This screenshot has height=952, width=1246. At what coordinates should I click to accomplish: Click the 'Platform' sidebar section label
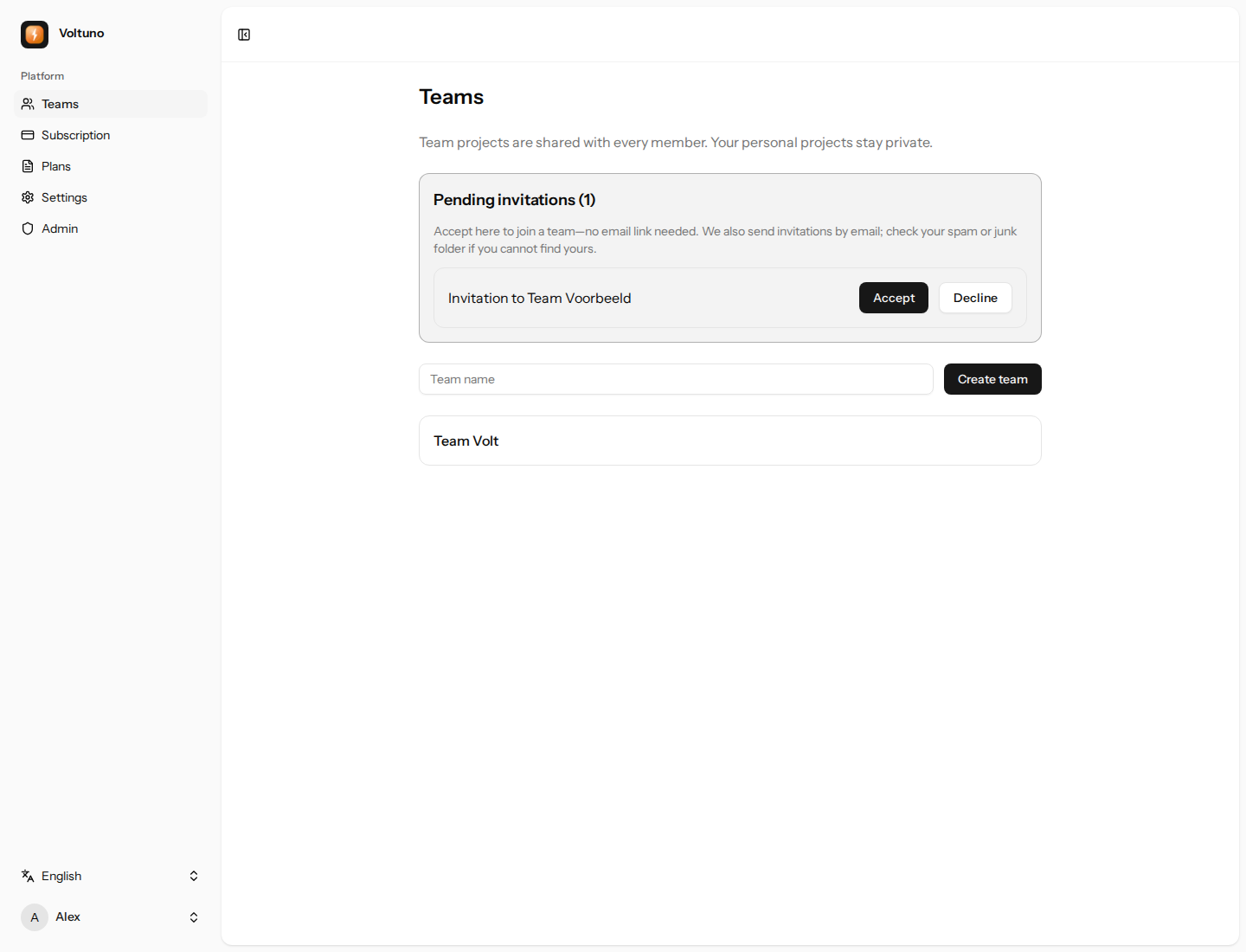(42, 76)
